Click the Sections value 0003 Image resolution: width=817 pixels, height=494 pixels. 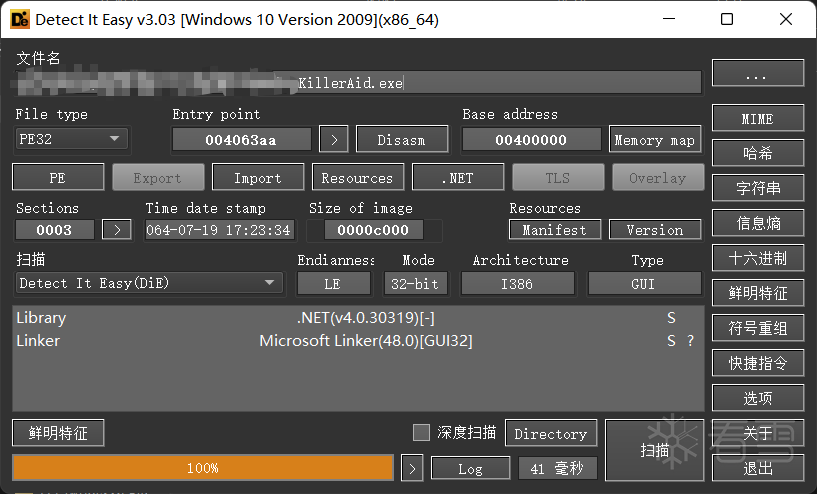click(x=54, y=230)
